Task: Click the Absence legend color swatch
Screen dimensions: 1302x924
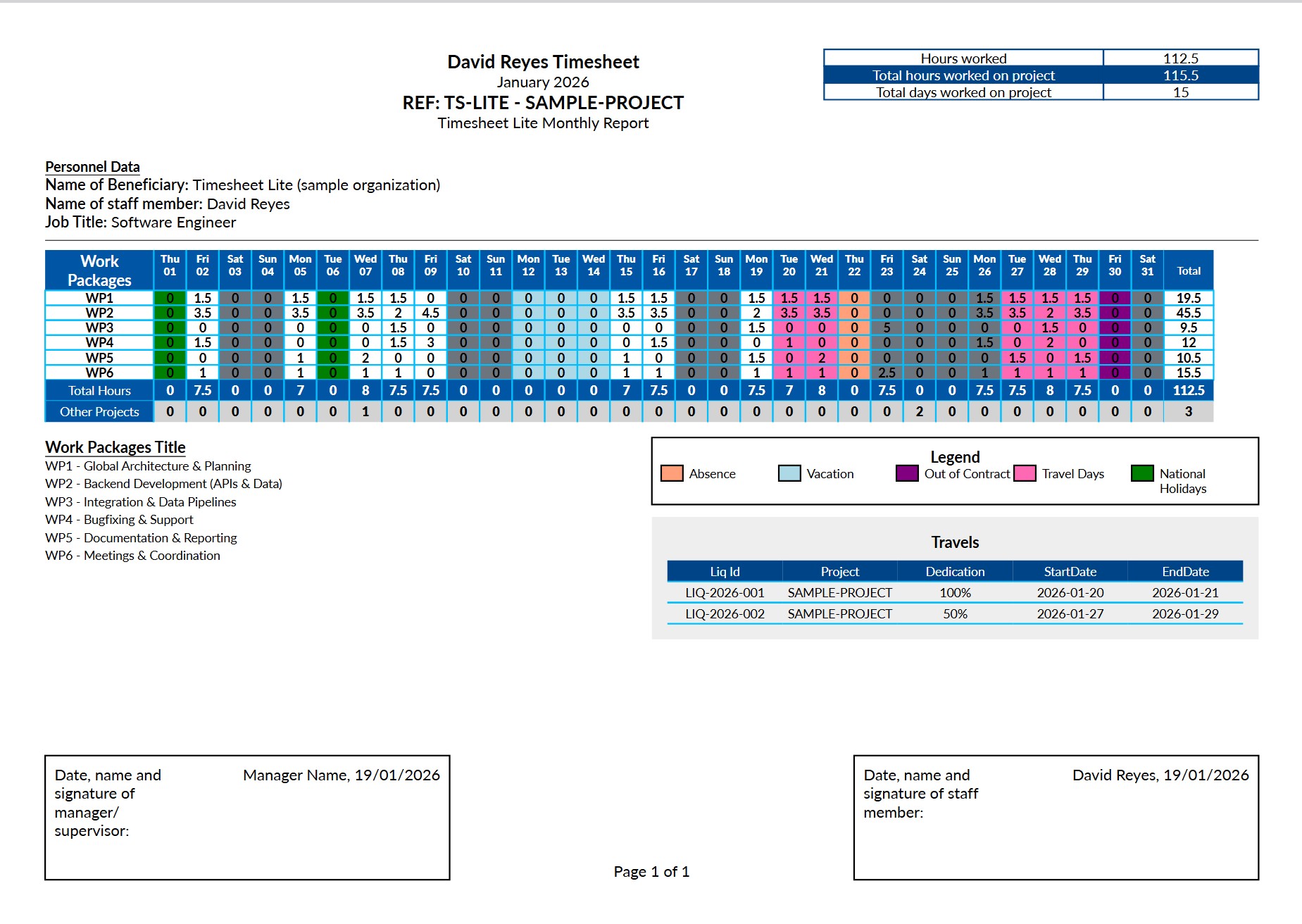Action: tap(672, 473)
